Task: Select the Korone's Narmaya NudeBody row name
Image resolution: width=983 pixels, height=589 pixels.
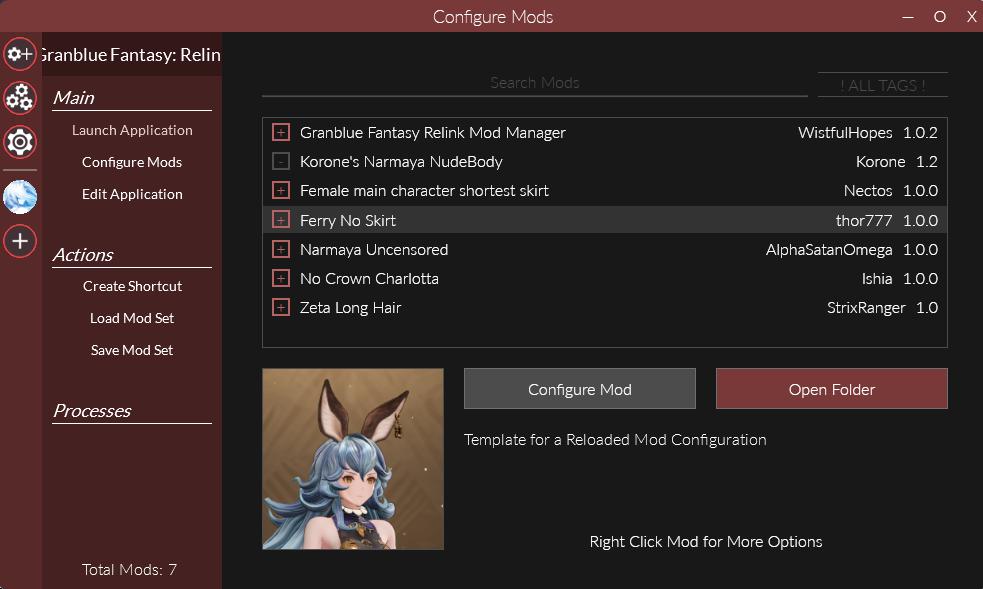Action: 401,162
